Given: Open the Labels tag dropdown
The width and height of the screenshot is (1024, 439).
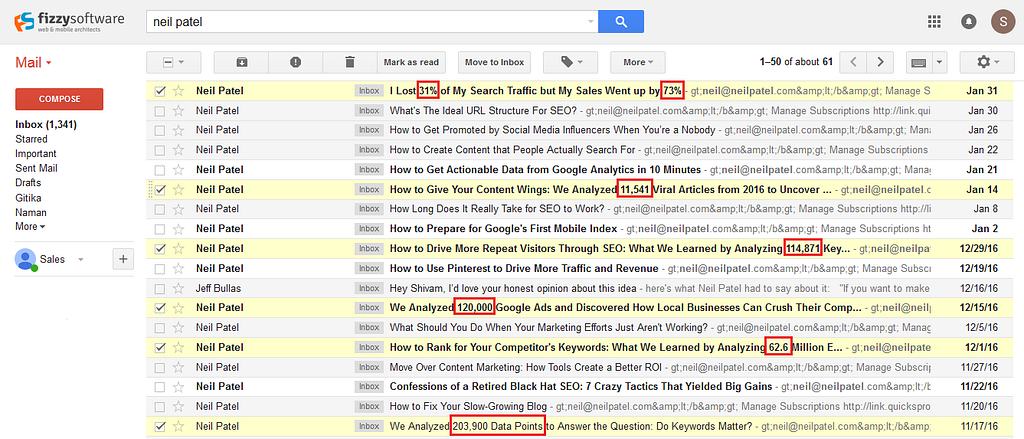Looking at the screenshot, I should click(x=570, y=62).
